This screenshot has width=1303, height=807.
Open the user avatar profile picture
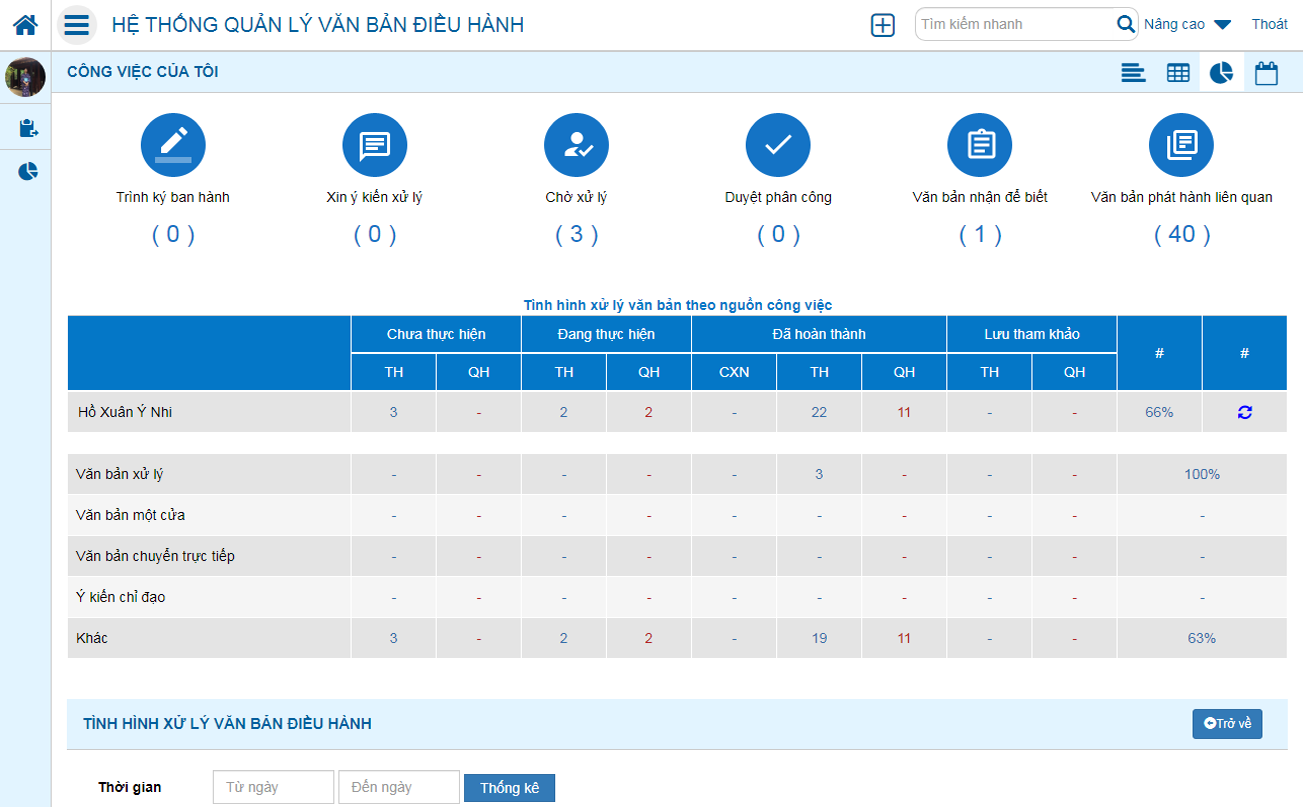25,77
